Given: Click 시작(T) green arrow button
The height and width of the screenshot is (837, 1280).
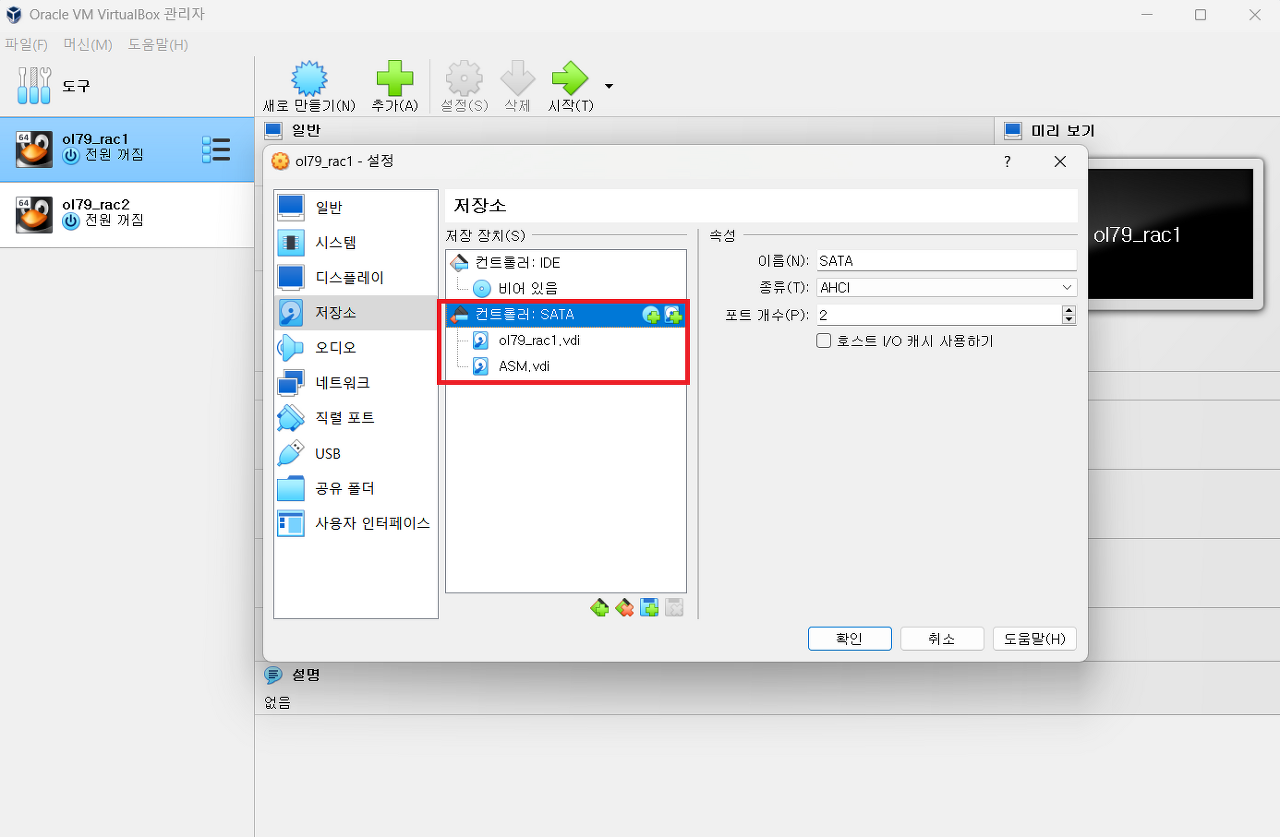Looking at the screenshot, I should 571,86.
